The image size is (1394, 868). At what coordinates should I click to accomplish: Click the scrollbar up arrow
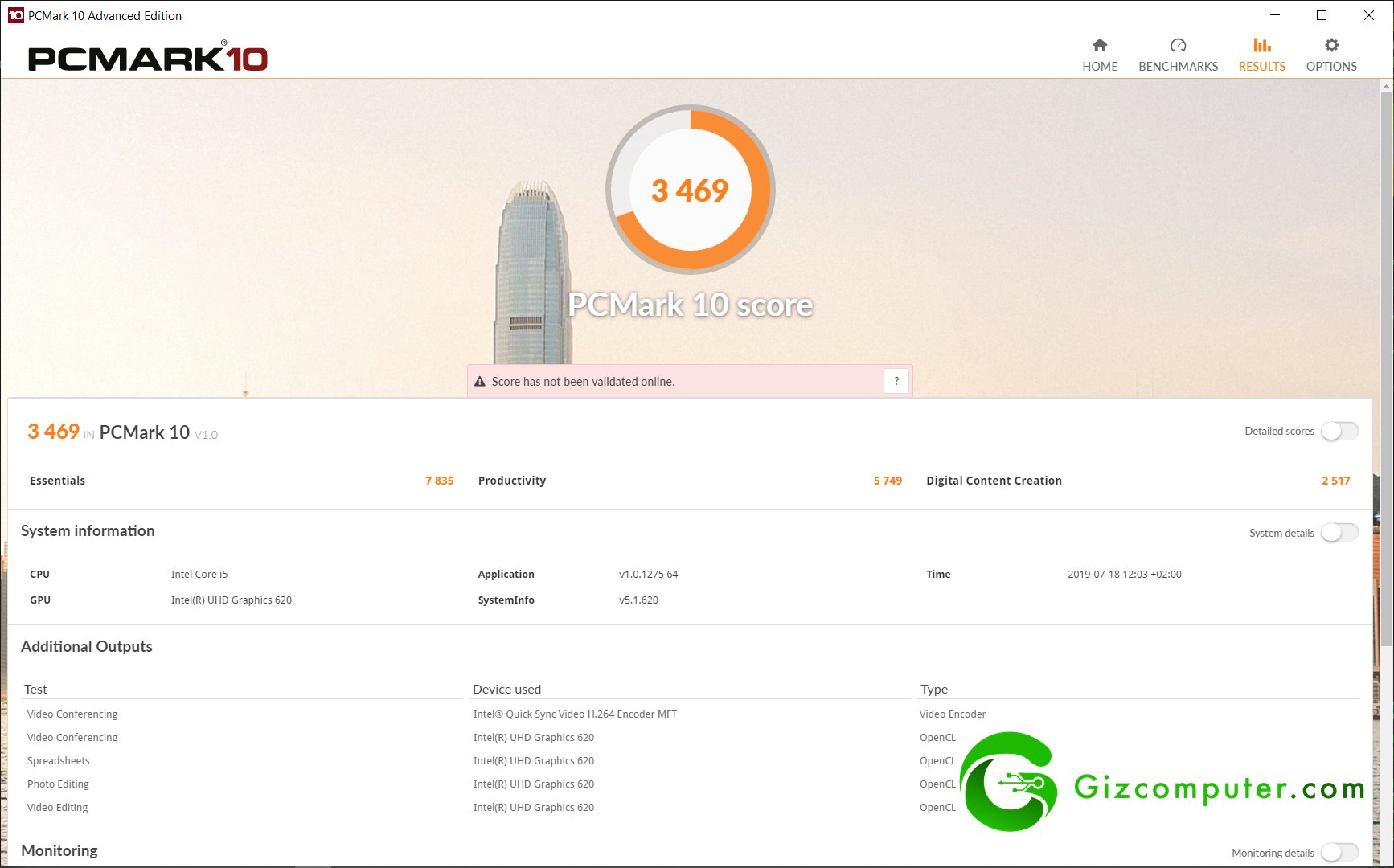[1386, 84]
